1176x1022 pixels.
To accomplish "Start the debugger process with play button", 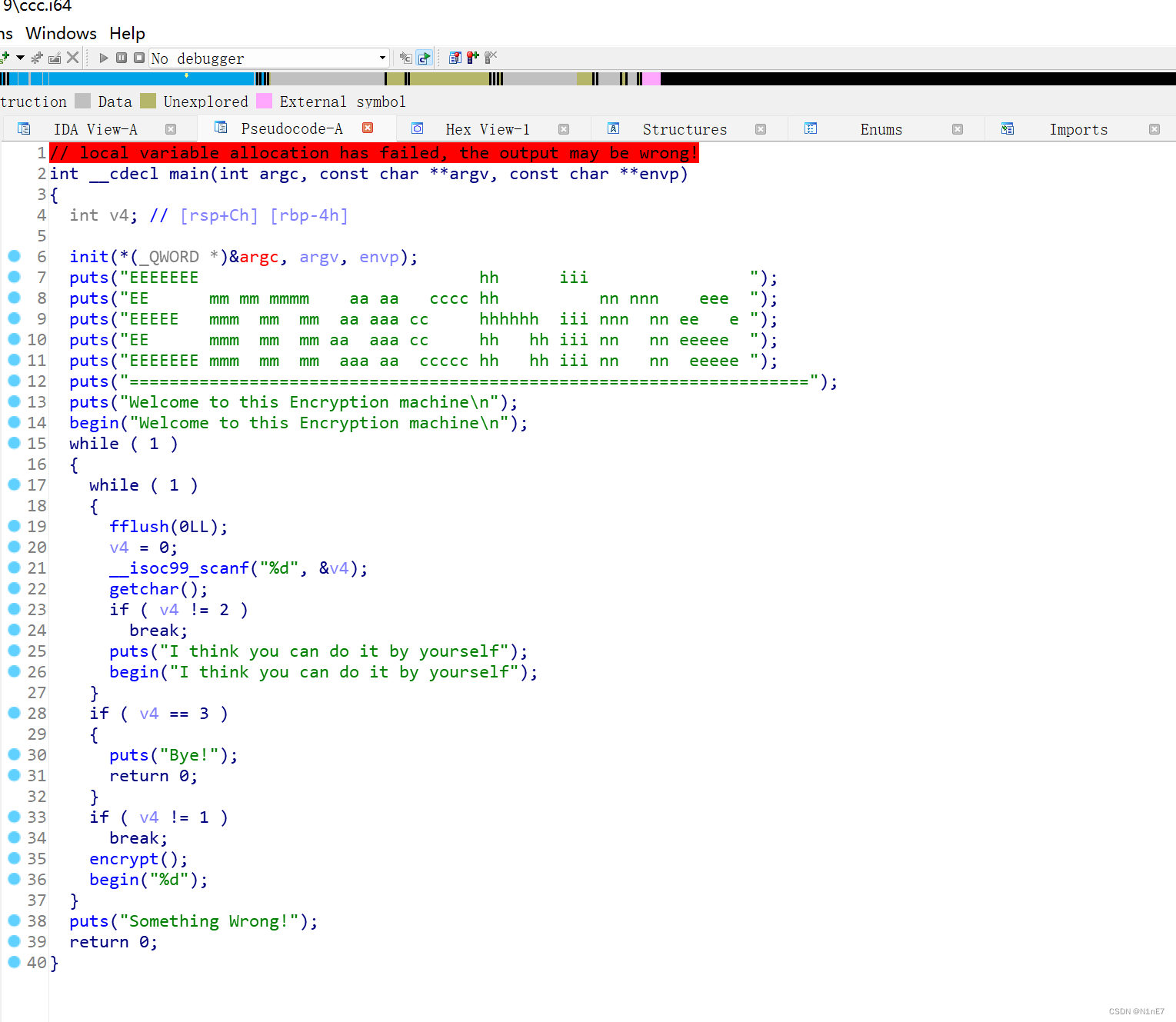I will [x=104, y=58].
